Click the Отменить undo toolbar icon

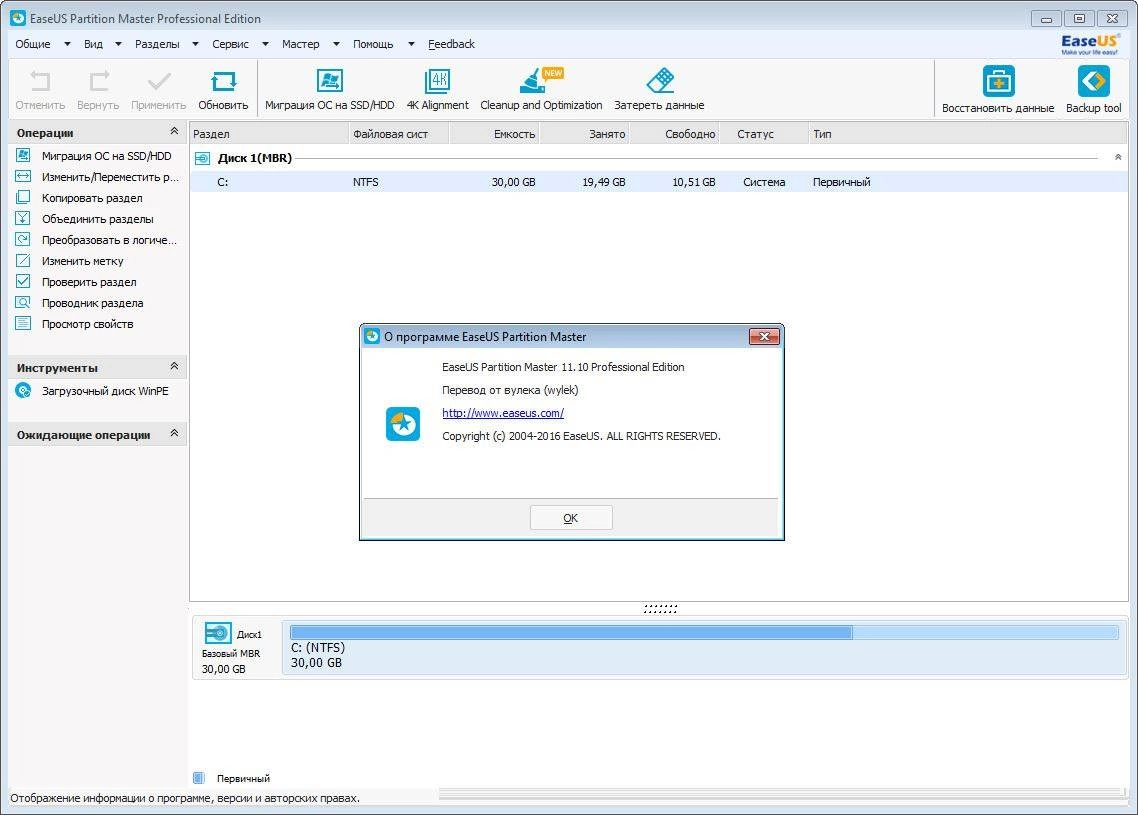click(x=40, y=81)
